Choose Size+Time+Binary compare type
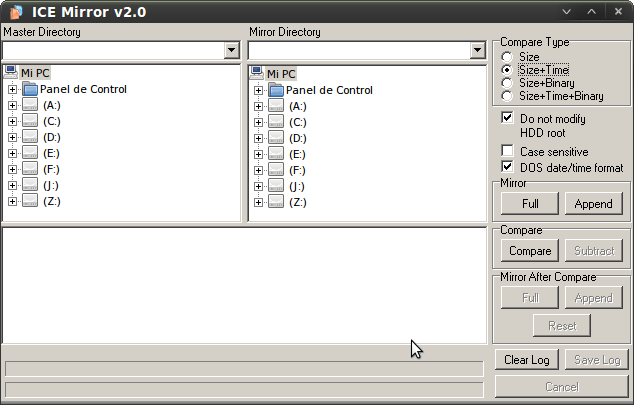634x405 pixels. pos(507,96)
